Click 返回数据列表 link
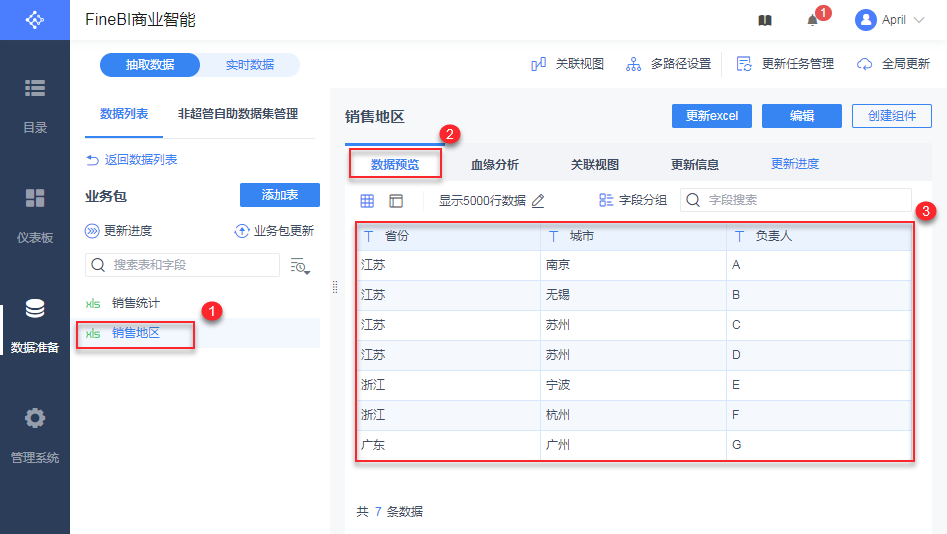947x534 pixels. point(132,160)
